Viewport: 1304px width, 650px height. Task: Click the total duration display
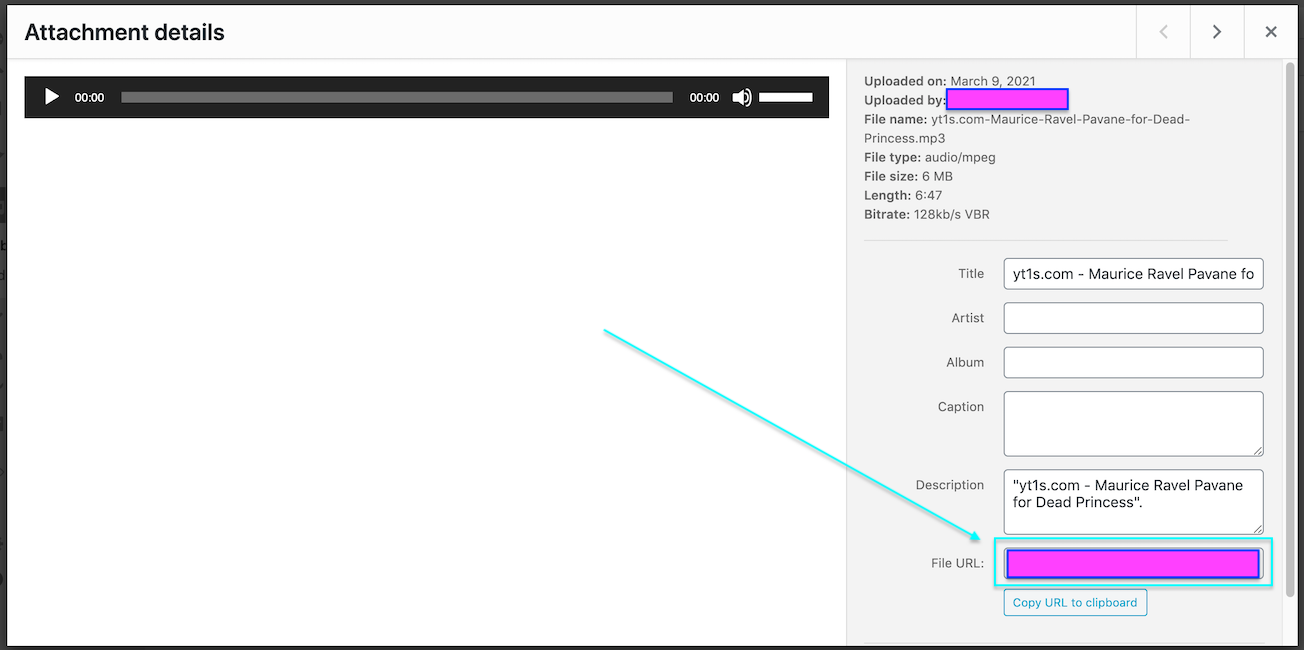click(x=704, y=97)
